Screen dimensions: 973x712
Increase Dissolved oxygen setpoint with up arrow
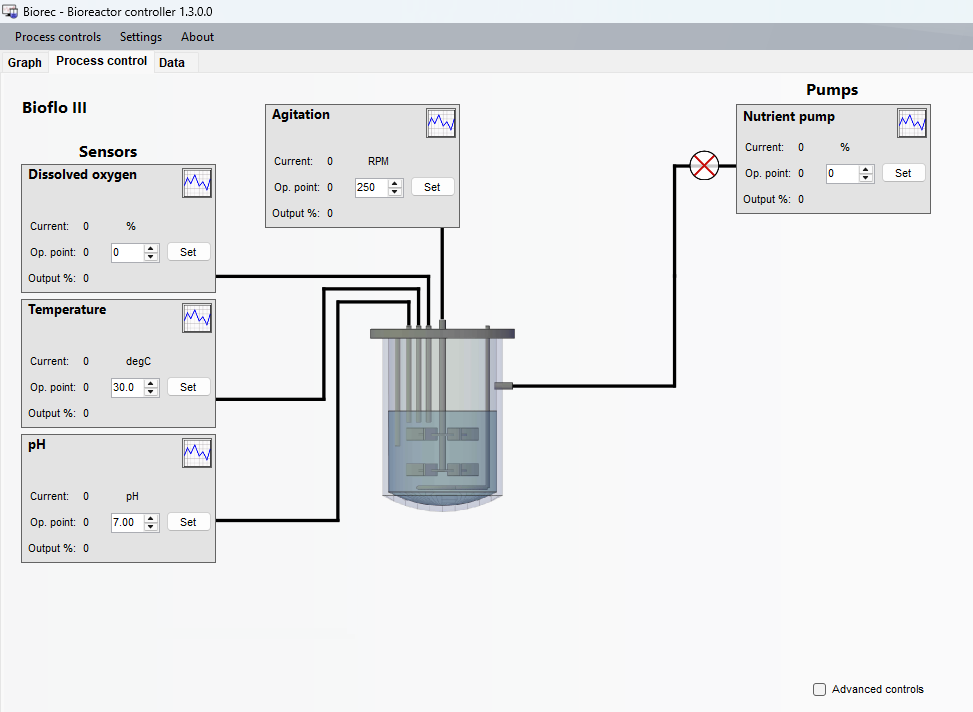click(x=151, y=248)
